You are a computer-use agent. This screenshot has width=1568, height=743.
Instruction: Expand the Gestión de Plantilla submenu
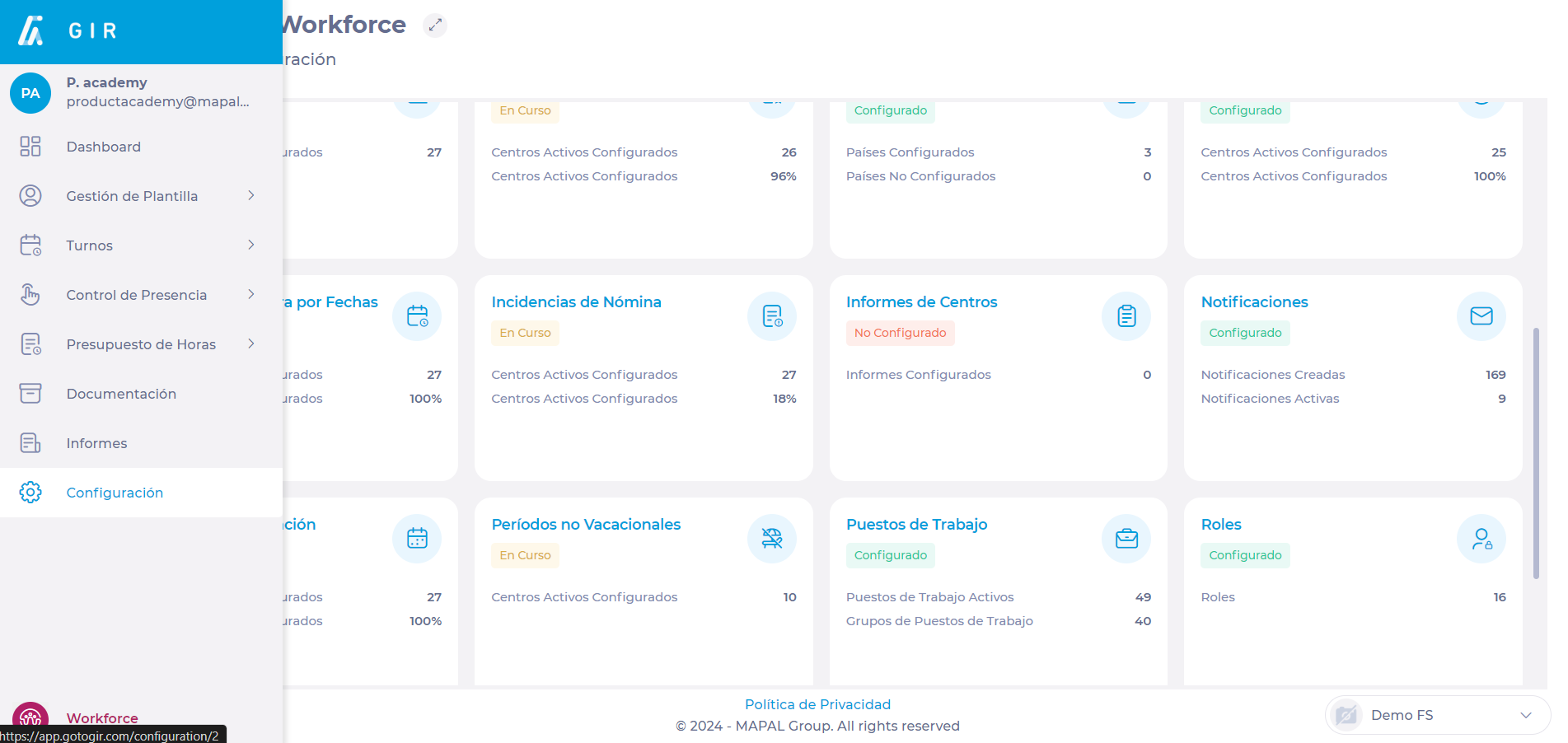coord(251,195)
